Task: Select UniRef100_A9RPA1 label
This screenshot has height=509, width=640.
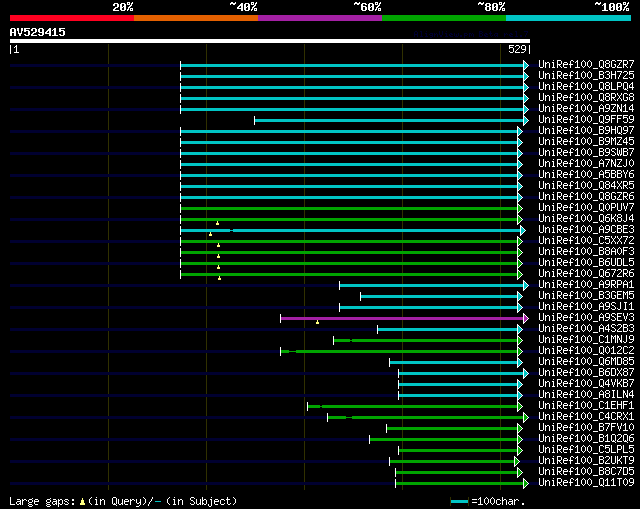Action: coord(586,285)
